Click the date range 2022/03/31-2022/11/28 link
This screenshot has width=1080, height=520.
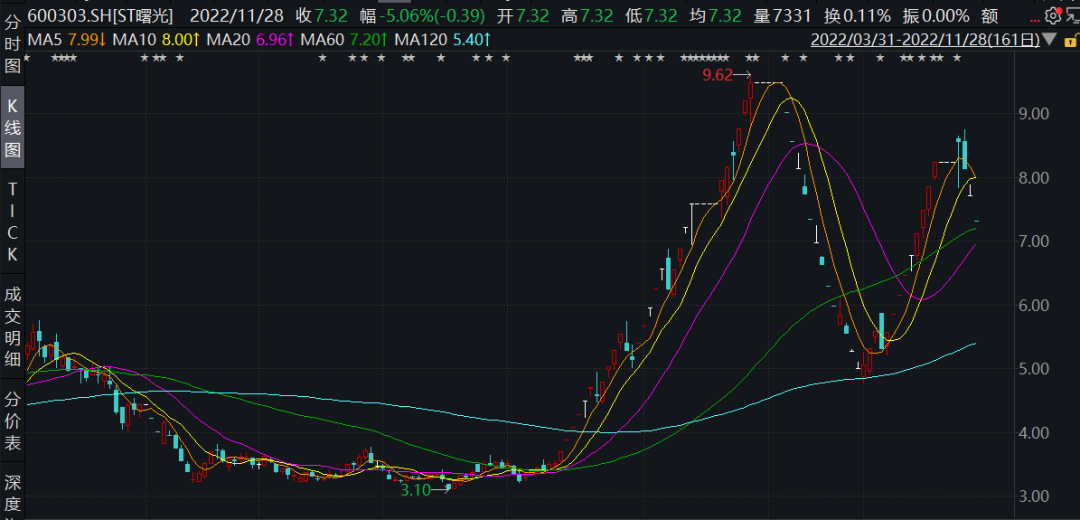923,40
